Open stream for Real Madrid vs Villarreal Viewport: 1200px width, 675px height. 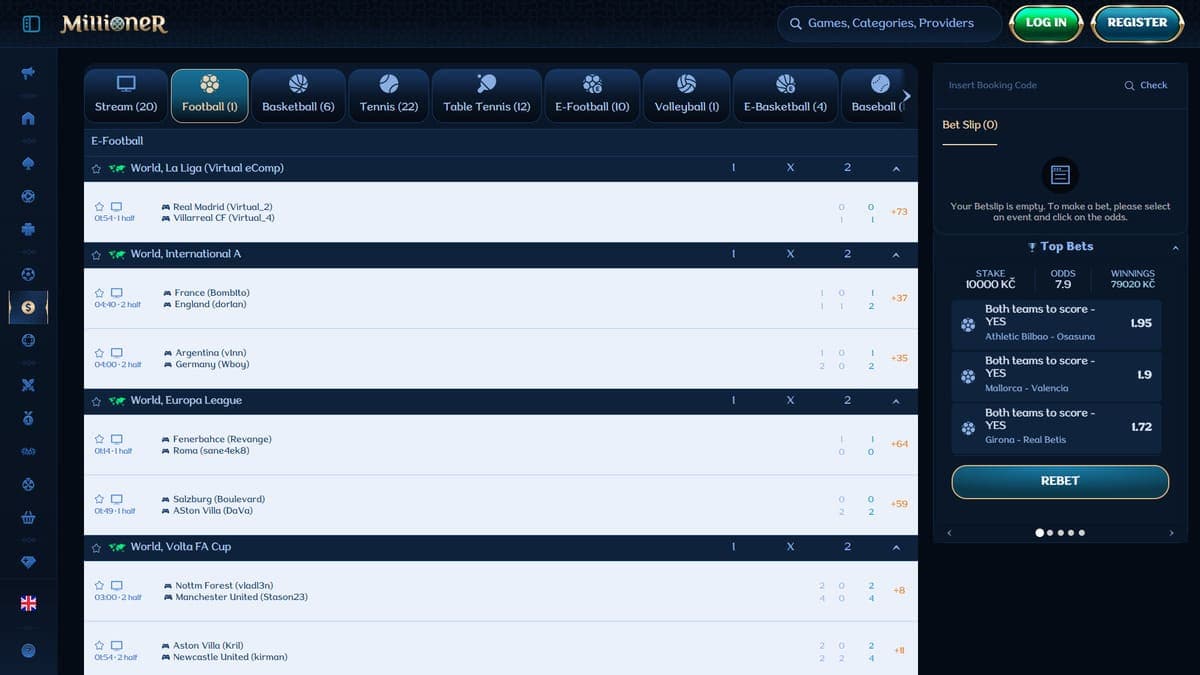click(x=116, y=207)
